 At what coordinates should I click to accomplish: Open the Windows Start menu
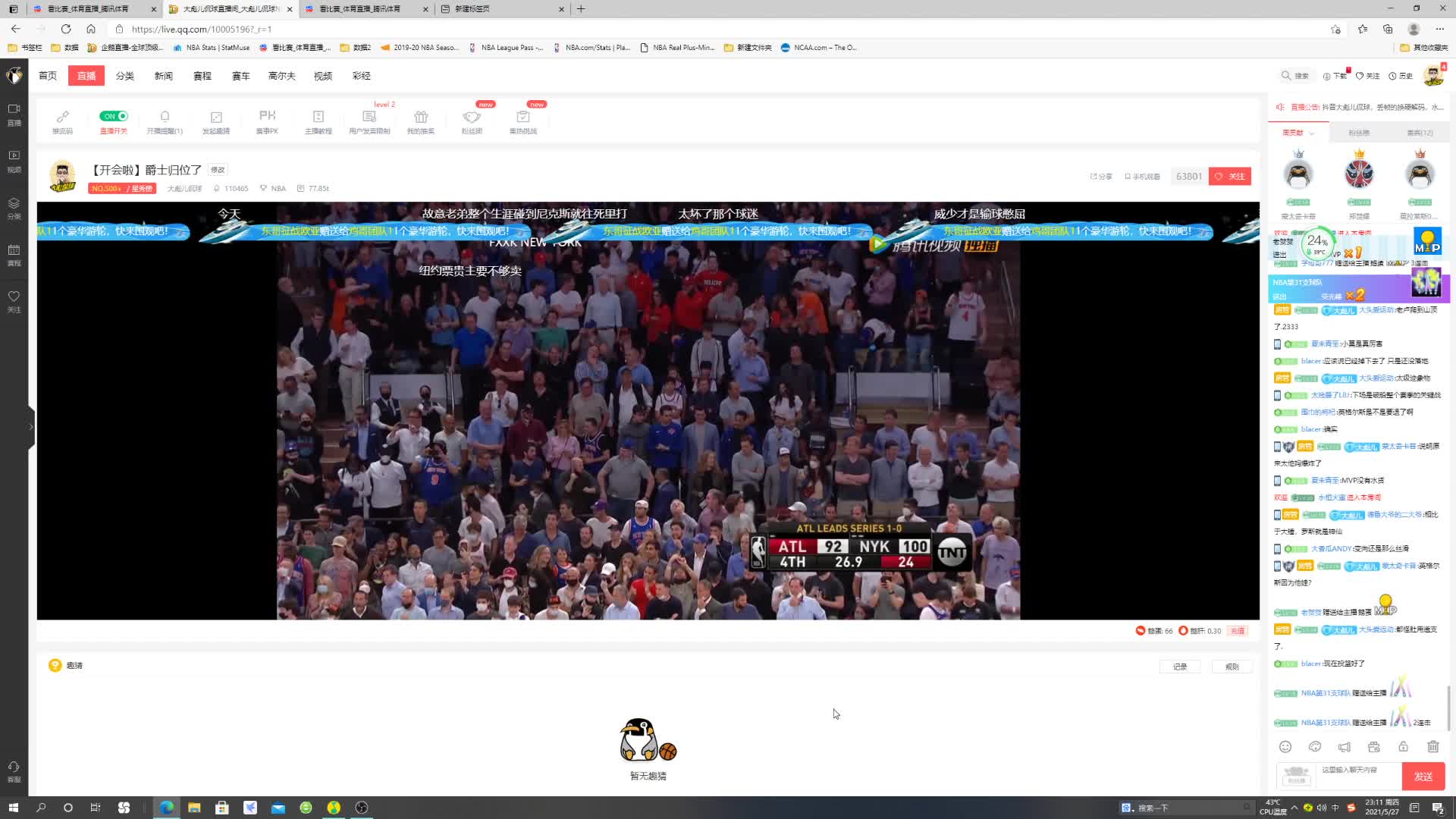tap(13, 808)
